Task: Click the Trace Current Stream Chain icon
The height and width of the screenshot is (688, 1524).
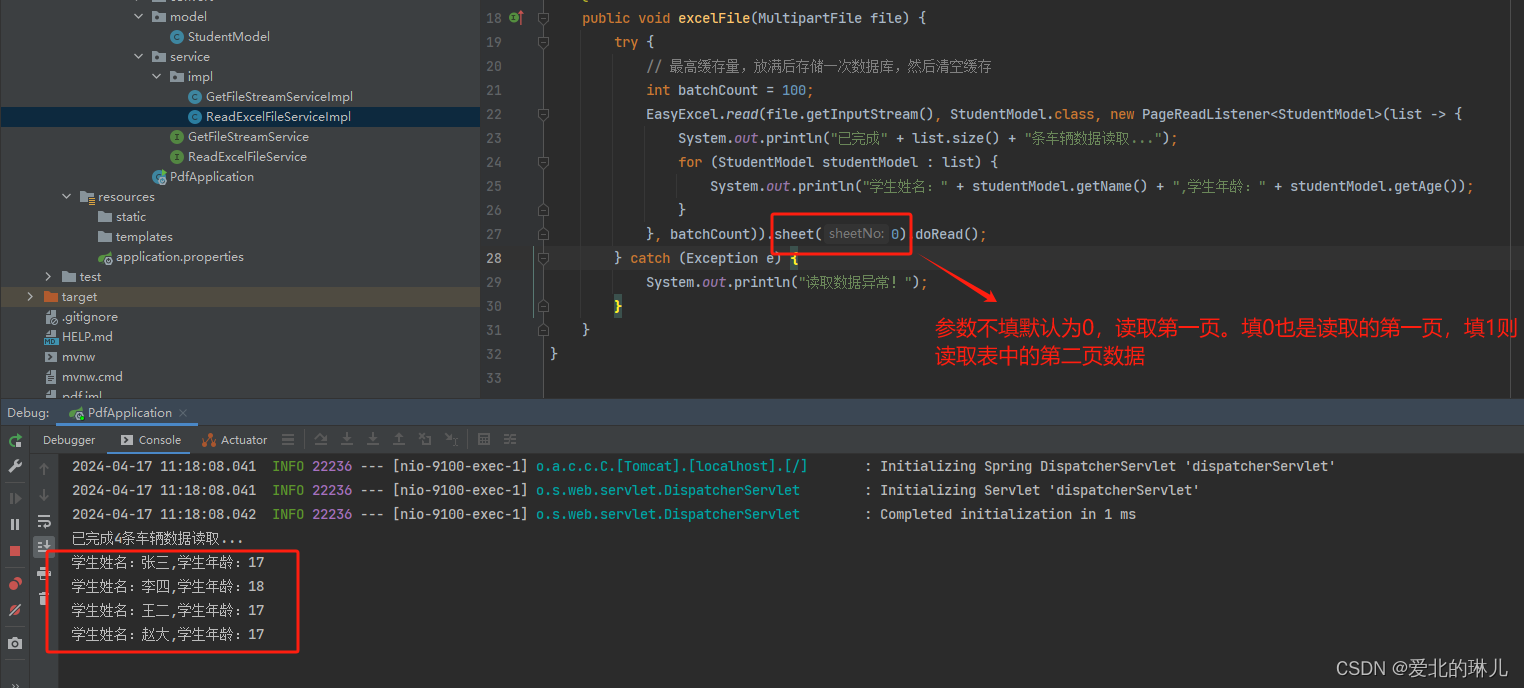Action: point(510,440)
